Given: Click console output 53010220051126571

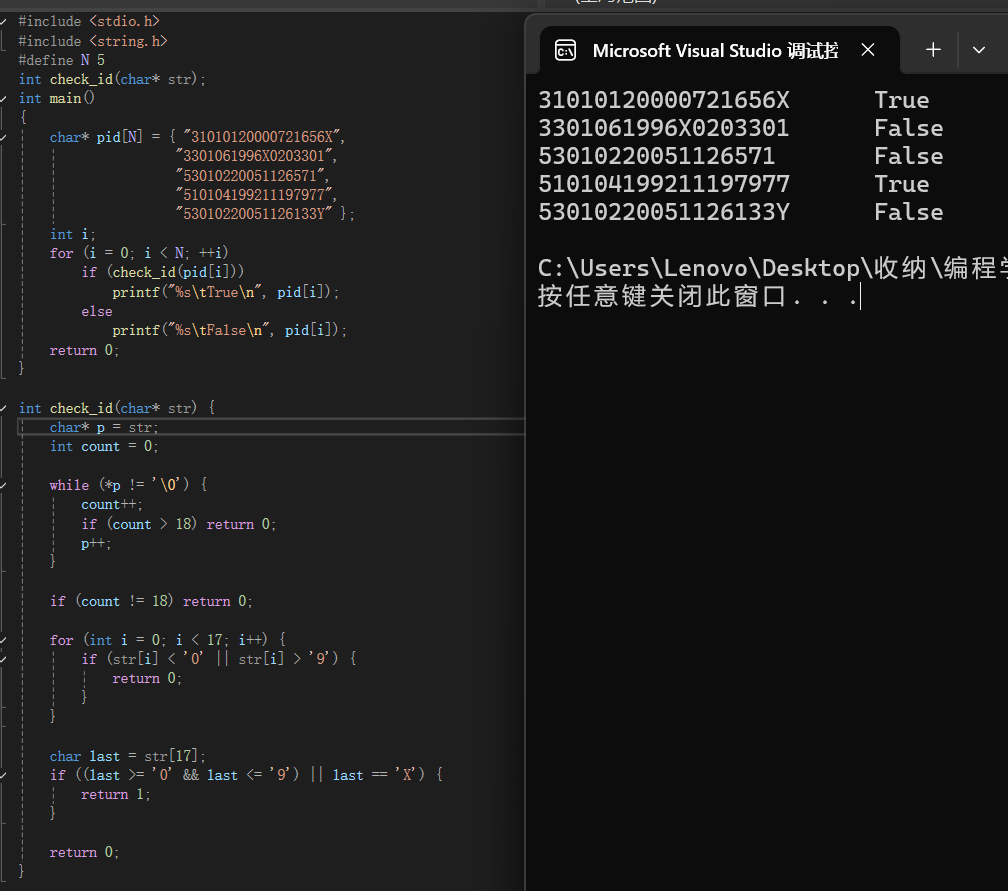Looking at the screenshot, I should pos(657,156).
